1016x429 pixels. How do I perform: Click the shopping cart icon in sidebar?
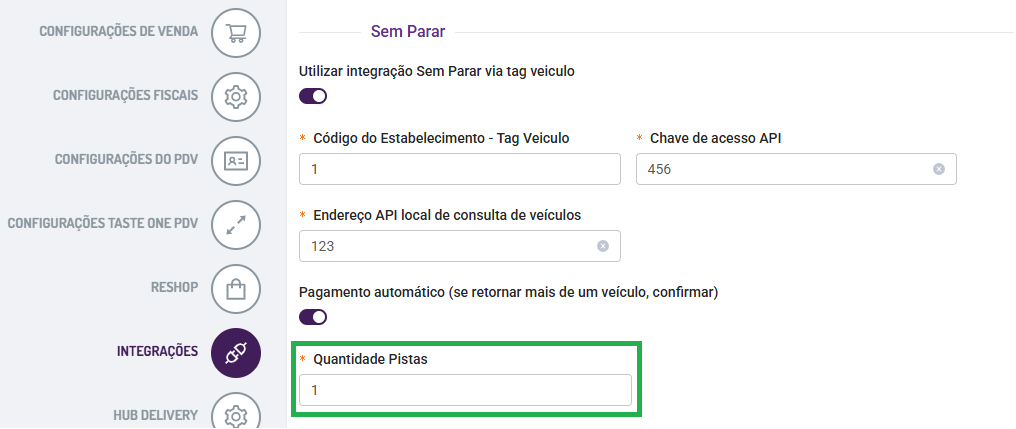coord(236,31)
